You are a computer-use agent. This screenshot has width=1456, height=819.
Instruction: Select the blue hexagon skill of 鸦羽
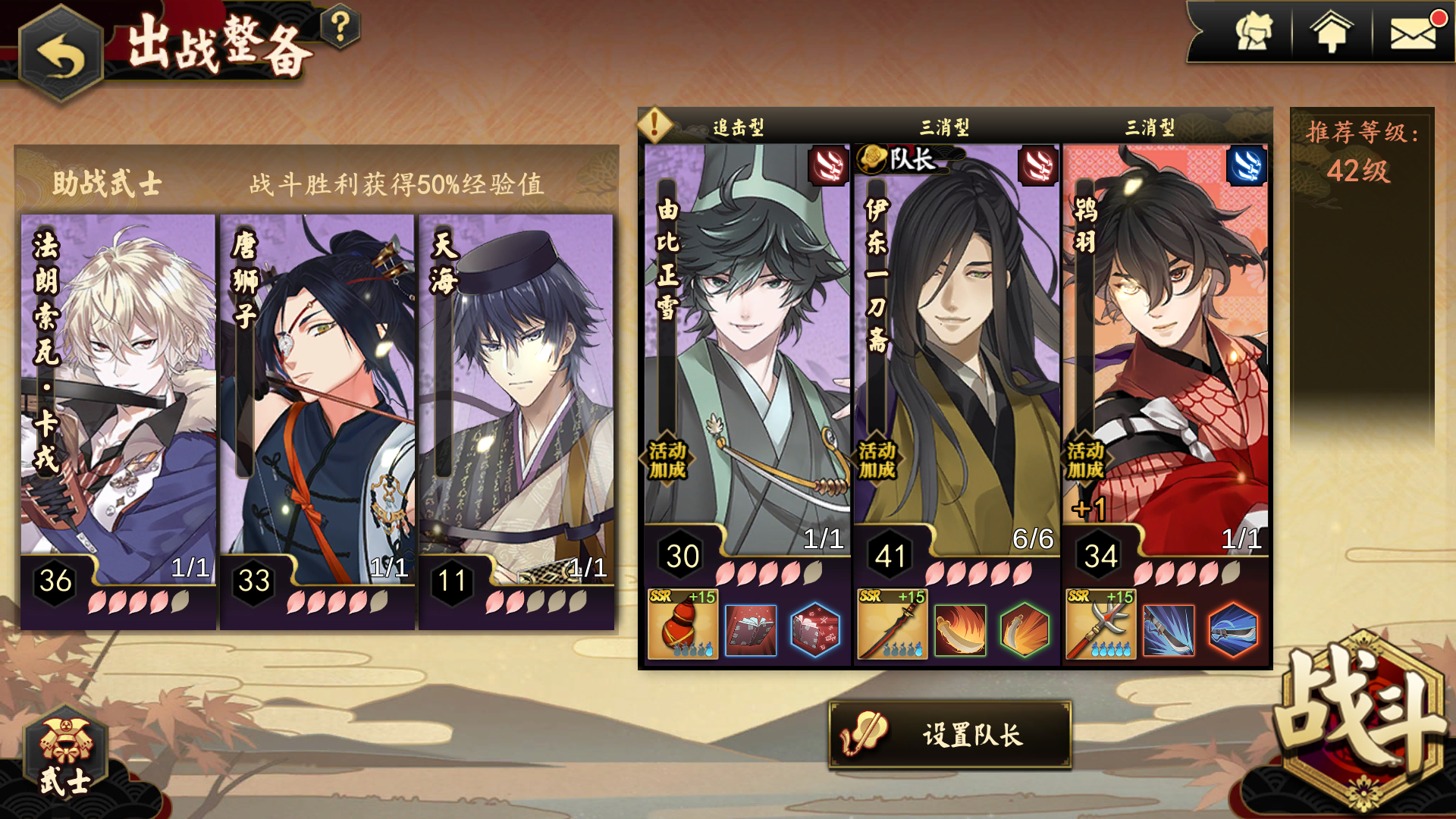(1233, 629)
